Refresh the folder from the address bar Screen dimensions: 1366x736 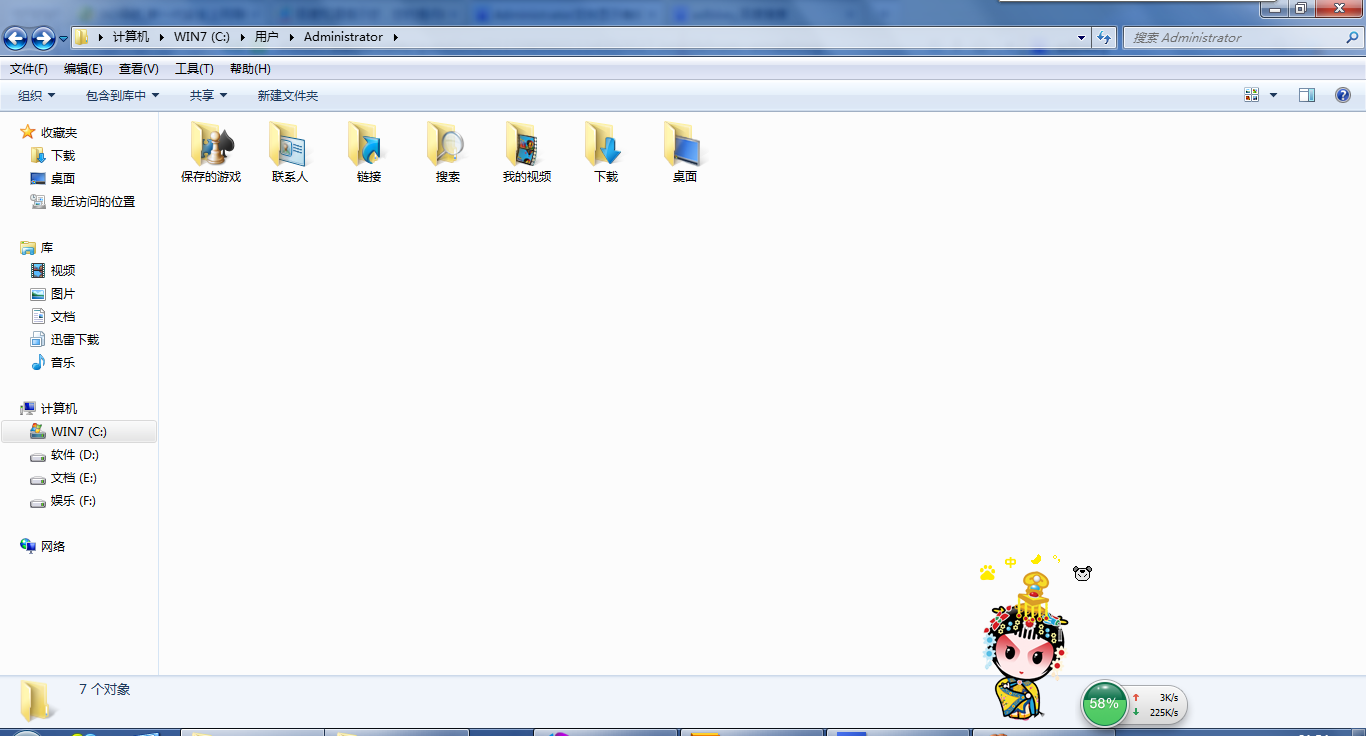click(1104, 37)
